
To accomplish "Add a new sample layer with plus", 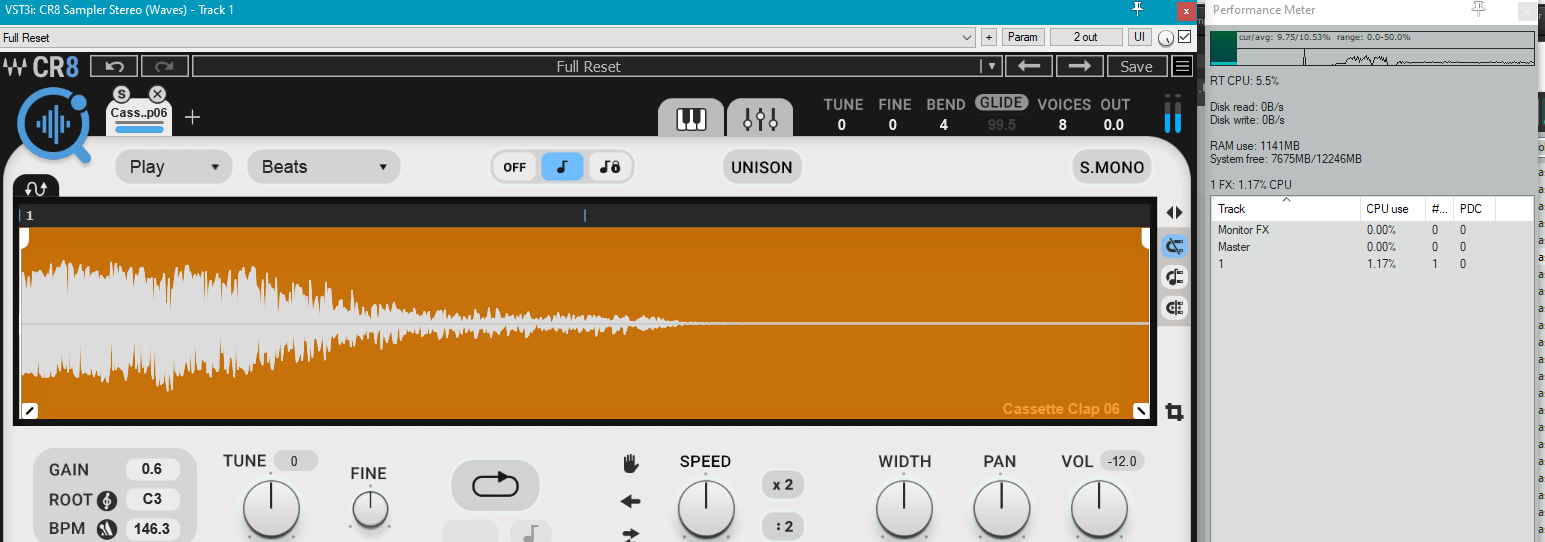I will point(193,117).
